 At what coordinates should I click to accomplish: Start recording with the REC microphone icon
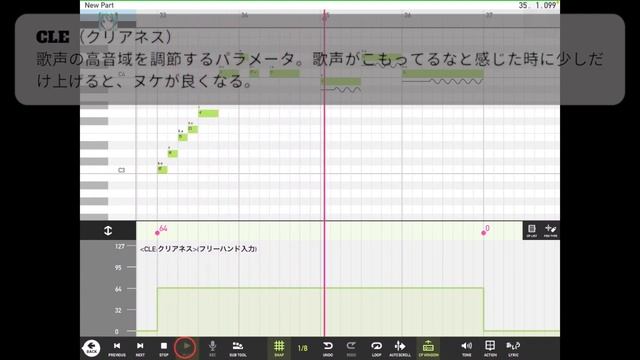point(212,349)
